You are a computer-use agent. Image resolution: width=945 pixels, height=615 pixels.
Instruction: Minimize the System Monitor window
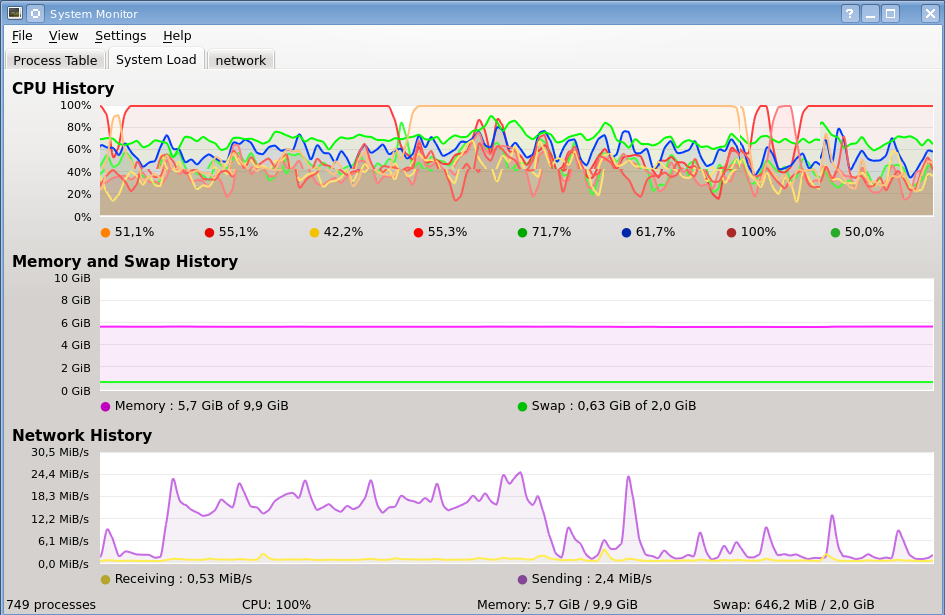(870, 13)
